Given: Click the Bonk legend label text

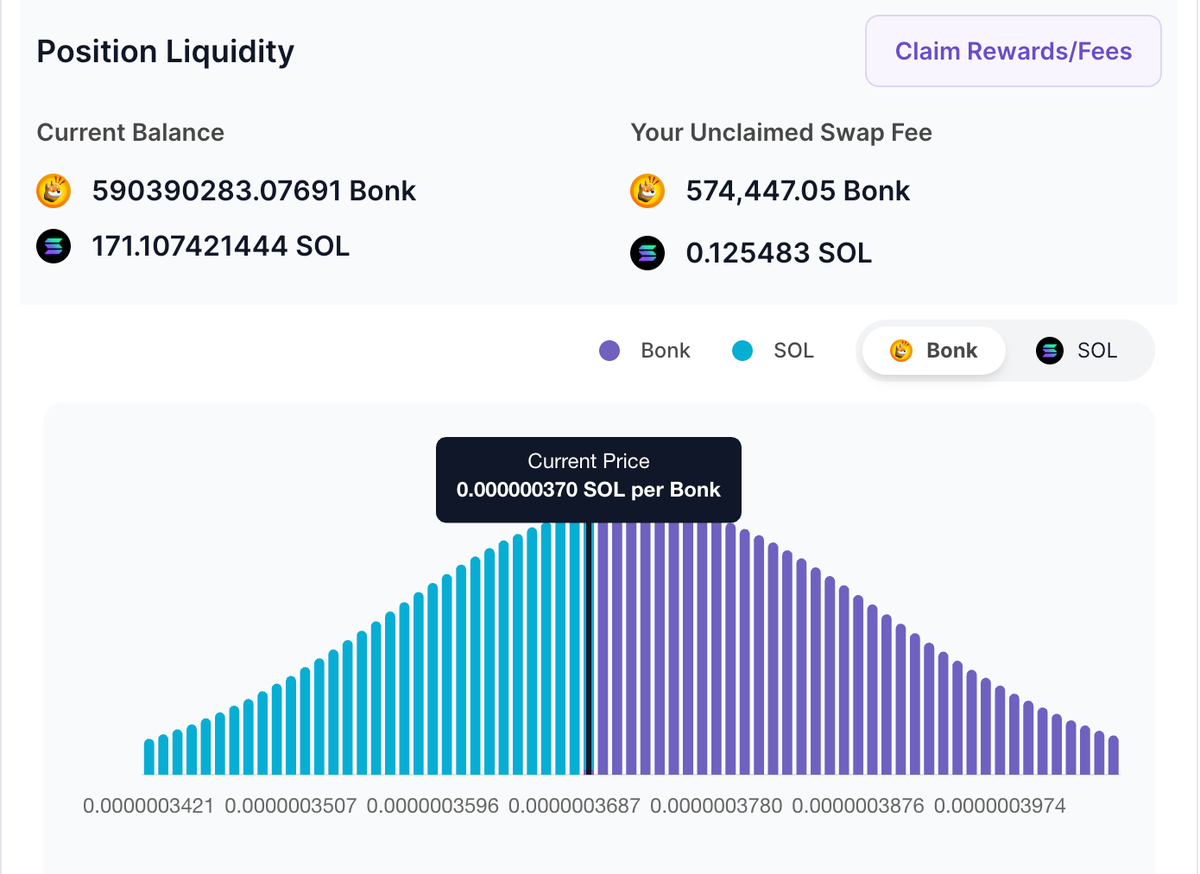Looking at the screenshot, I should (666, 351).
